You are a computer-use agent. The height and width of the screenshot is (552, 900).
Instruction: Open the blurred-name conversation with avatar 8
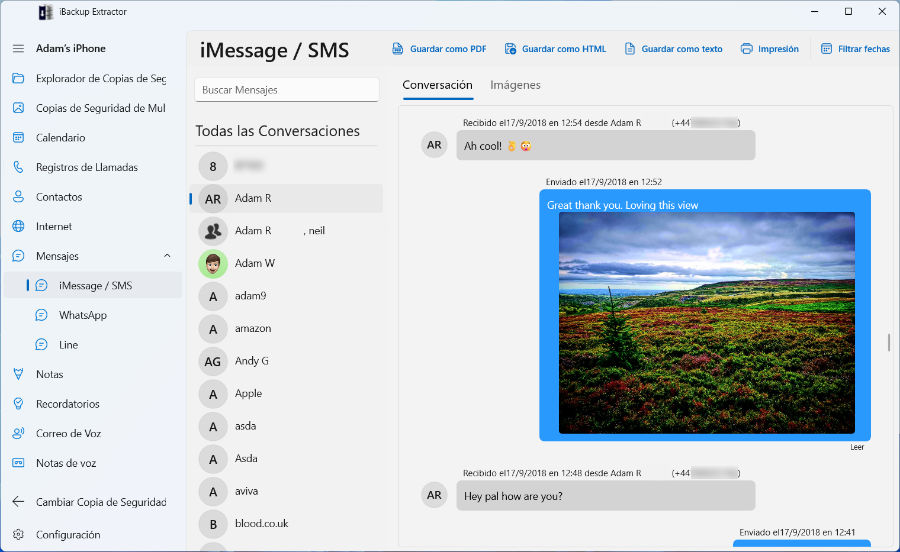(x=286, y=166)
